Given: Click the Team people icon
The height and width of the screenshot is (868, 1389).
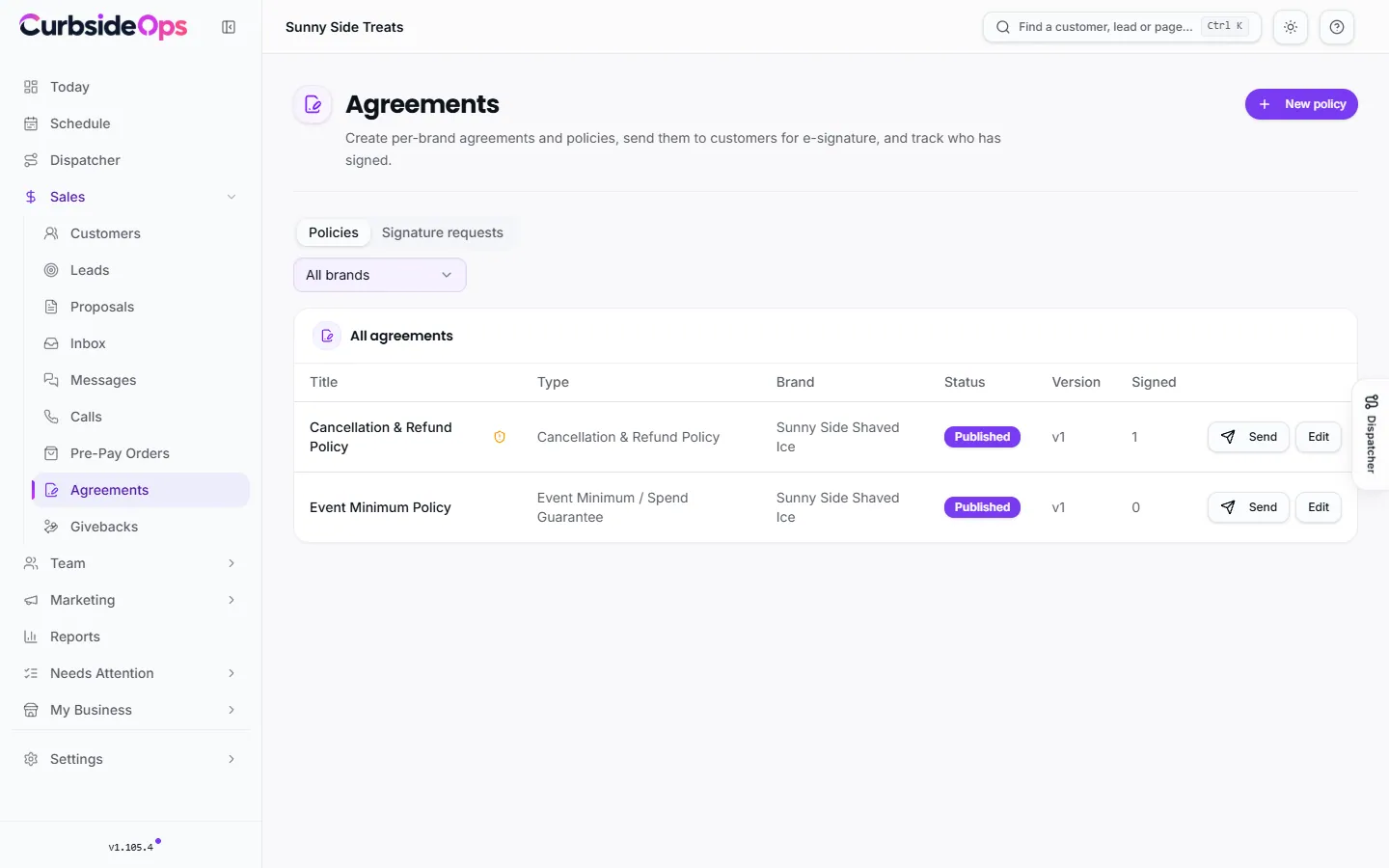Looking at the screenshot, I should pos(31,563).
